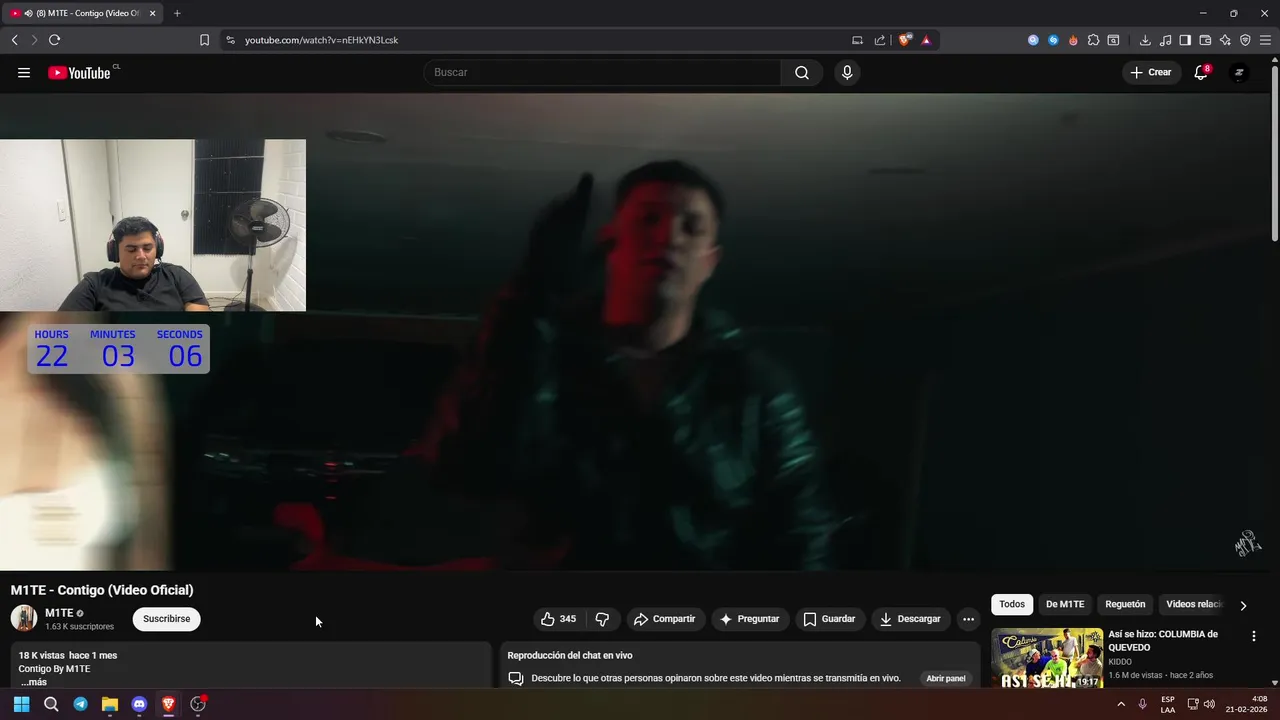Screen dimensions: 1280x720
Task: Open site info icon beside the URL
Action: [x=230, y=40]
